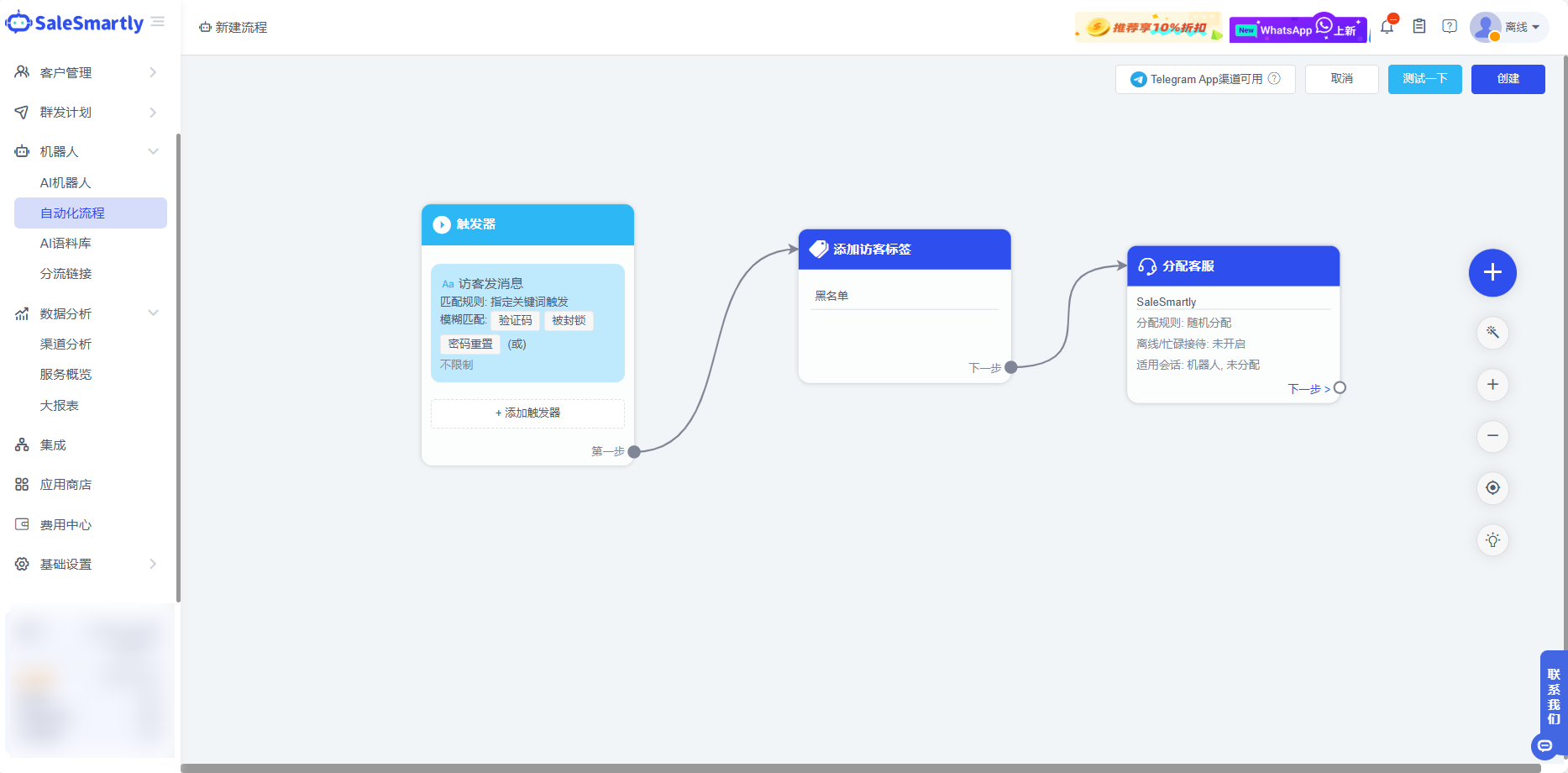Click the magic wand auto-layout icon
Image resolution: width=1568 pixels, height=773 pixels.
(x=1492, y=333)
